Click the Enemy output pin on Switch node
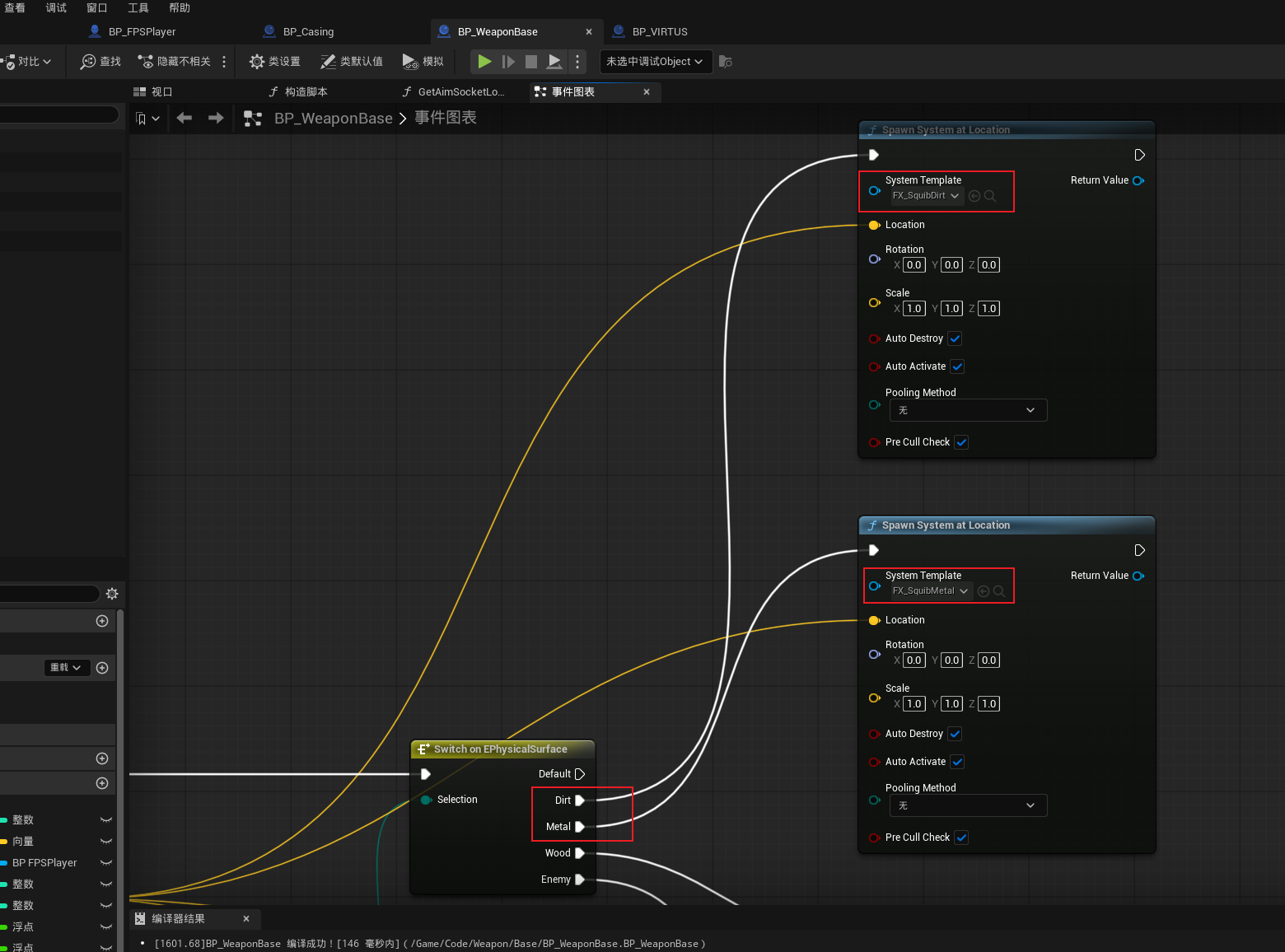1285x952 pixels. pyautogui.click(x=580, y=880)
